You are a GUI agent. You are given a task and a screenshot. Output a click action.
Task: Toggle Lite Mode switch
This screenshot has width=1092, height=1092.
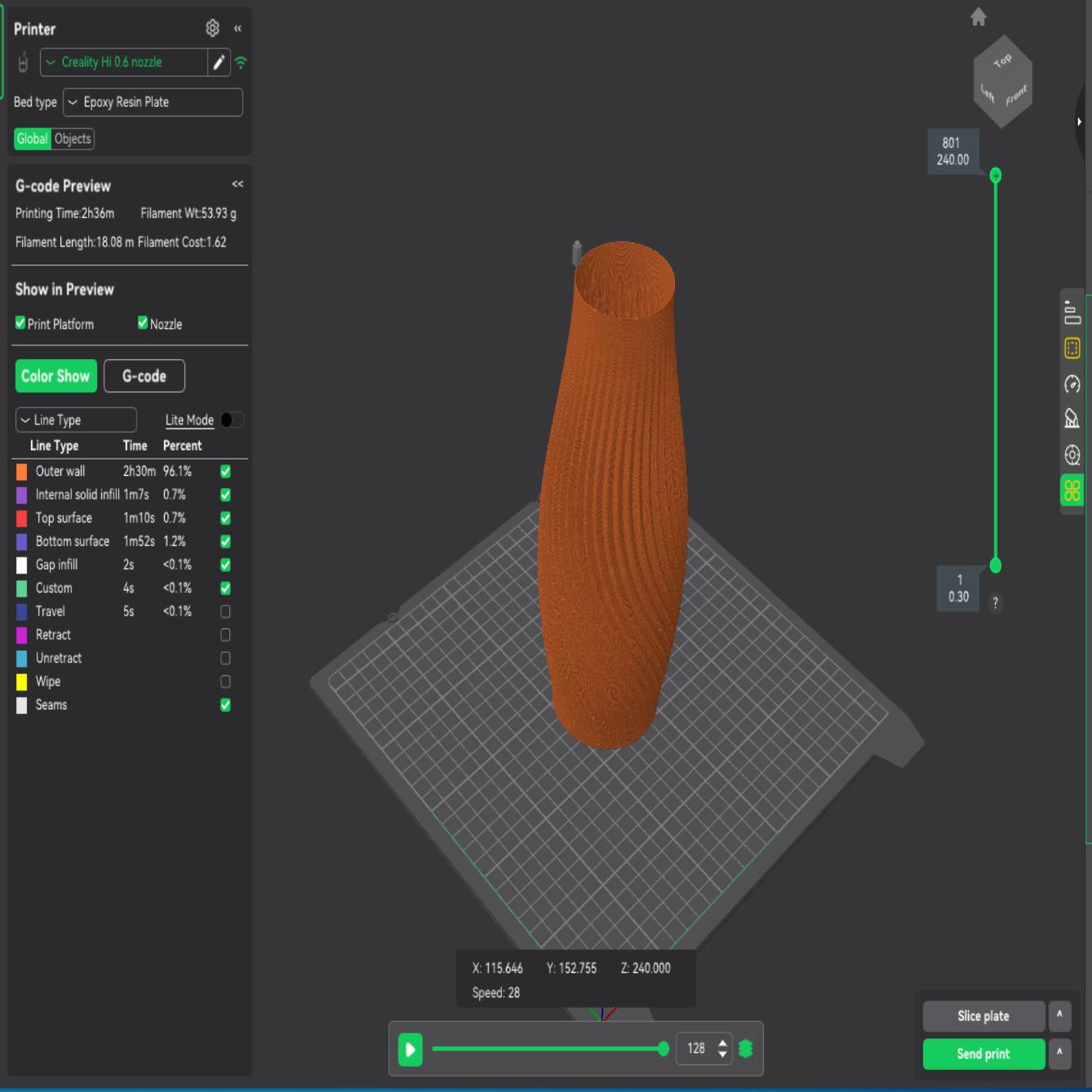click(x=232, y=419)
